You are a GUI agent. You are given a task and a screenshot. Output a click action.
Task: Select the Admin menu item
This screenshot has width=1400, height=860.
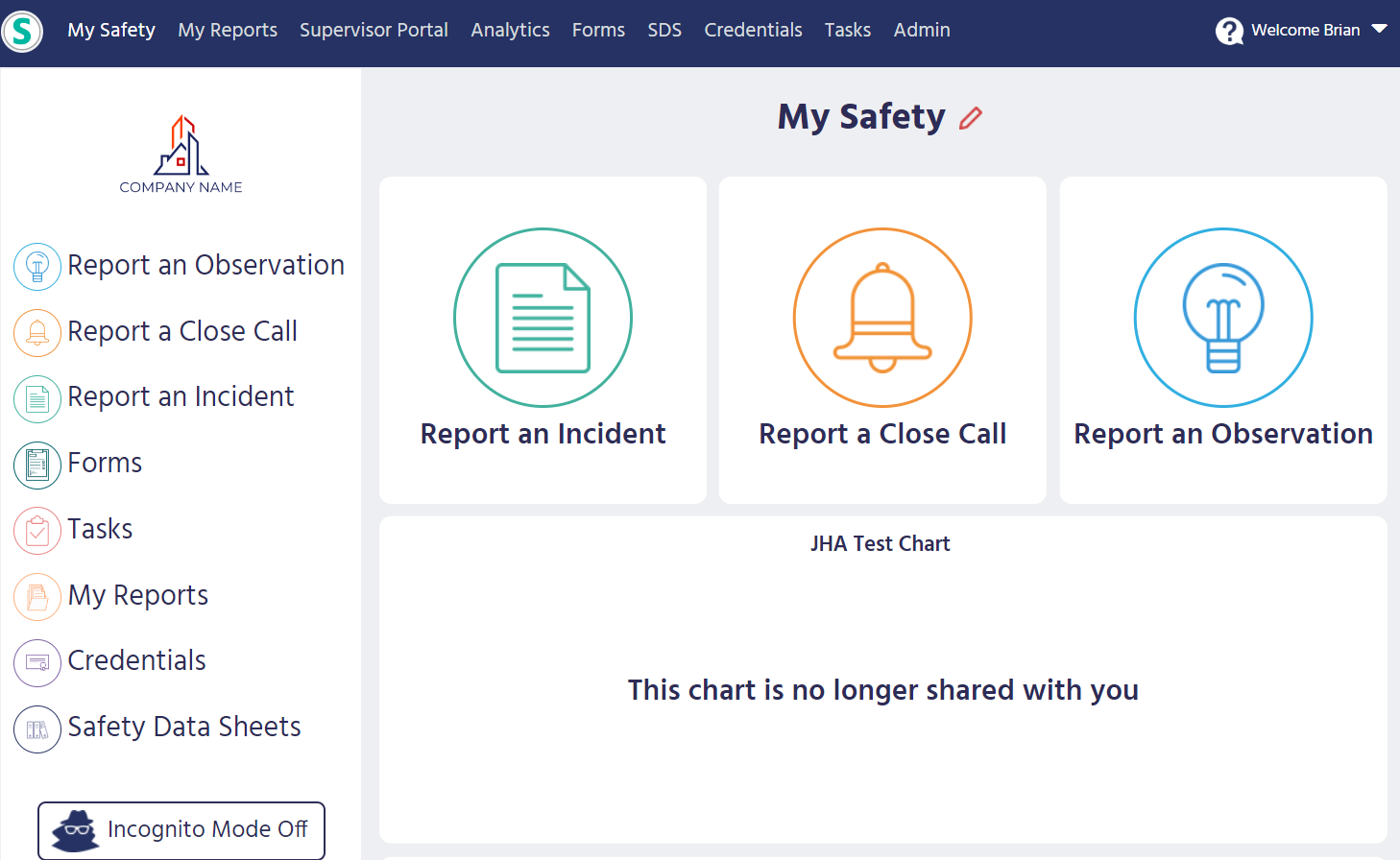(921, 30)
